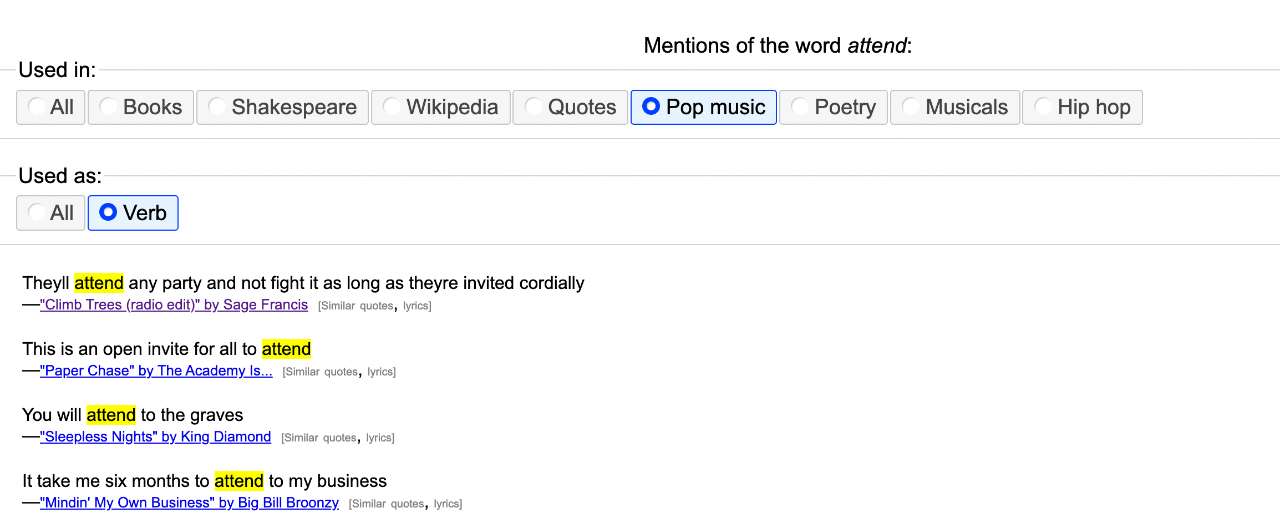Screen dimensions: 1280x530
Task: Show similar quotes for Sleepless Nights line
Action: point(318,438)
